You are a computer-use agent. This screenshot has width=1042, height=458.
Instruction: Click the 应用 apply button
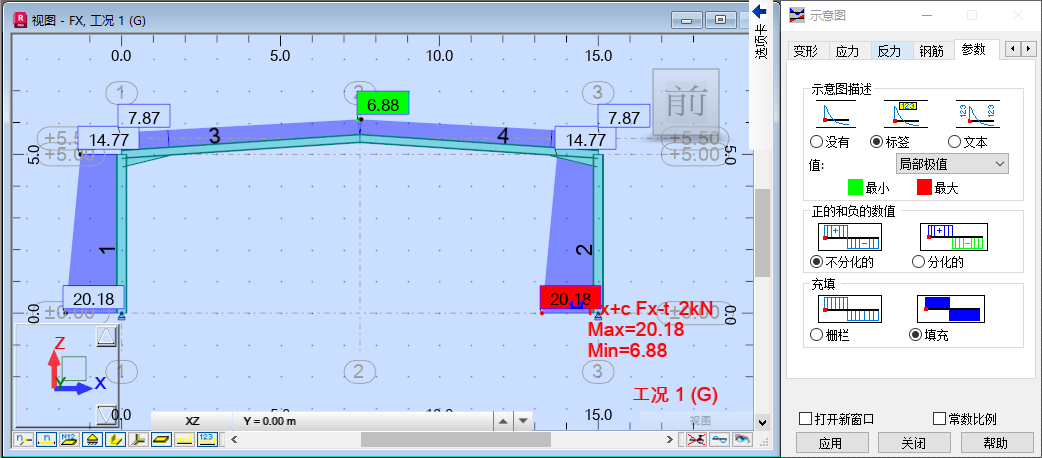[x=830, y=442]
